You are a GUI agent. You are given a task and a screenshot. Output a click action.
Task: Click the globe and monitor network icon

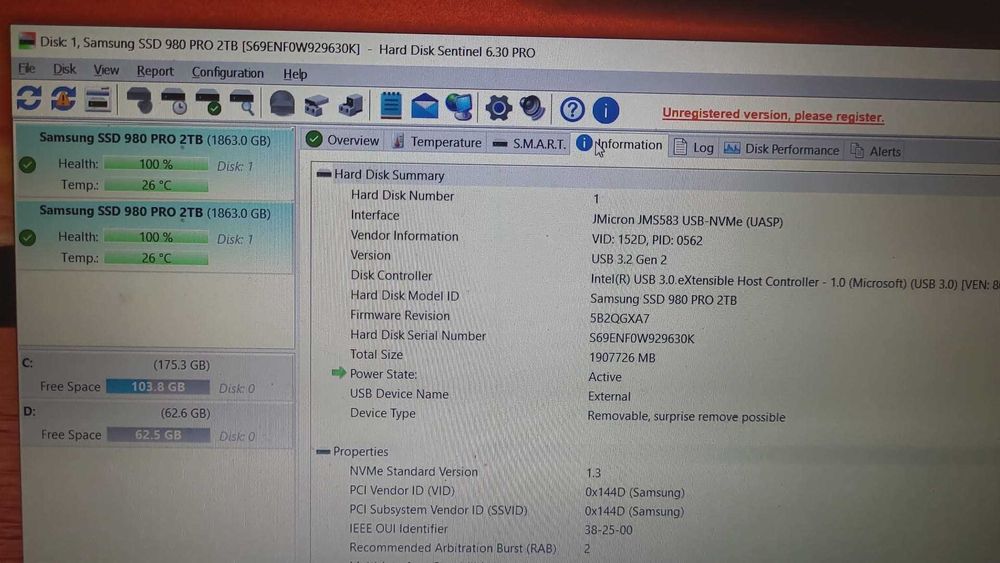coord(459,106)
